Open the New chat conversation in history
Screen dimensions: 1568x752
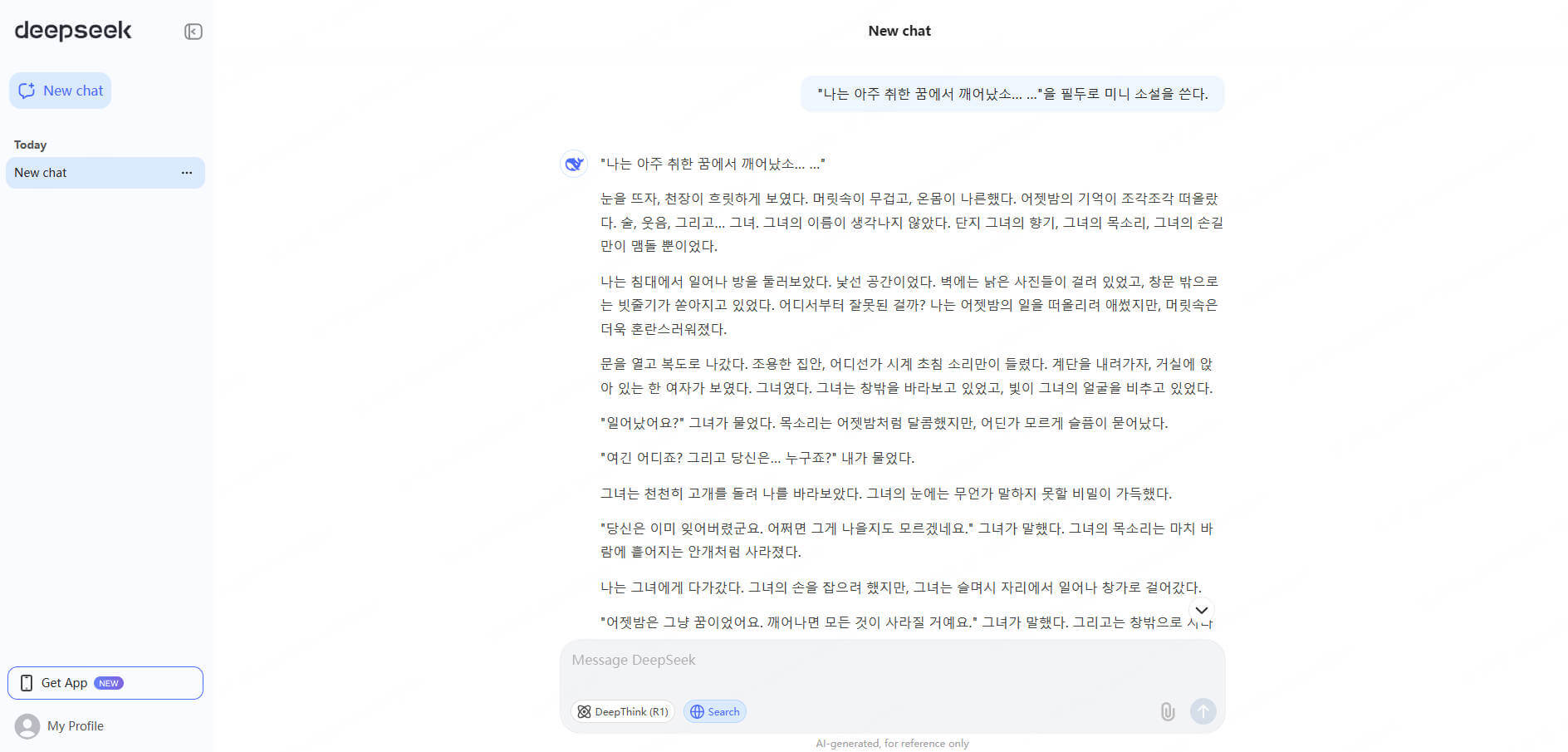click(105, 173)
